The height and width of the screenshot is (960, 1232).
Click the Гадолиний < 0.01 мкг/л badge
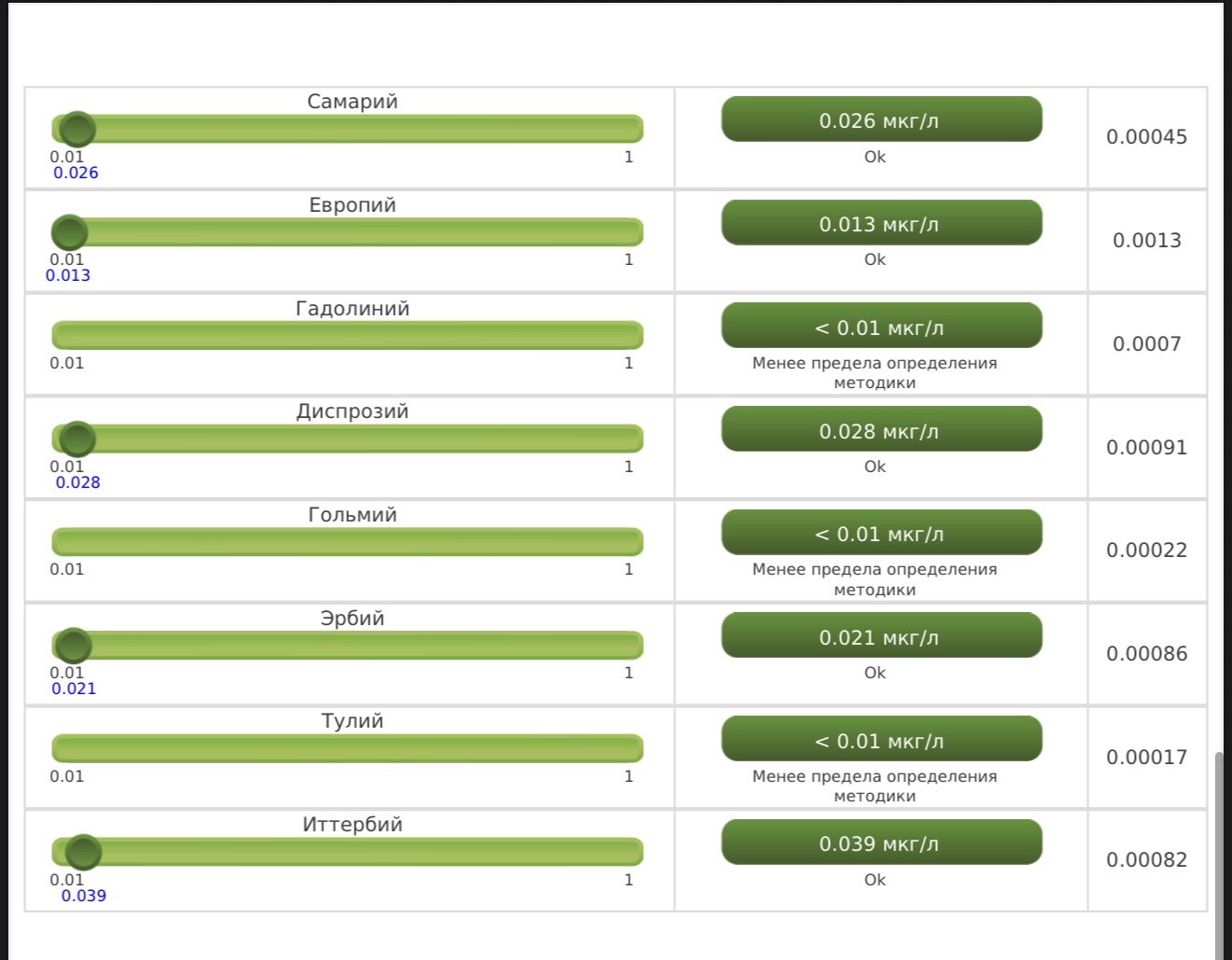pyautogui.click(x=881, y=327)
